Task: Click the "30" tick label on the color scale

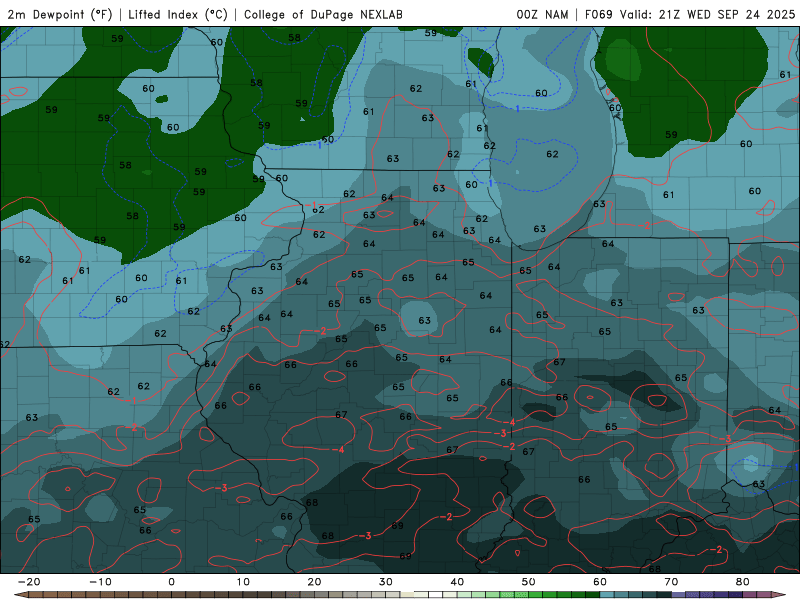Action: tap(386, 582)
